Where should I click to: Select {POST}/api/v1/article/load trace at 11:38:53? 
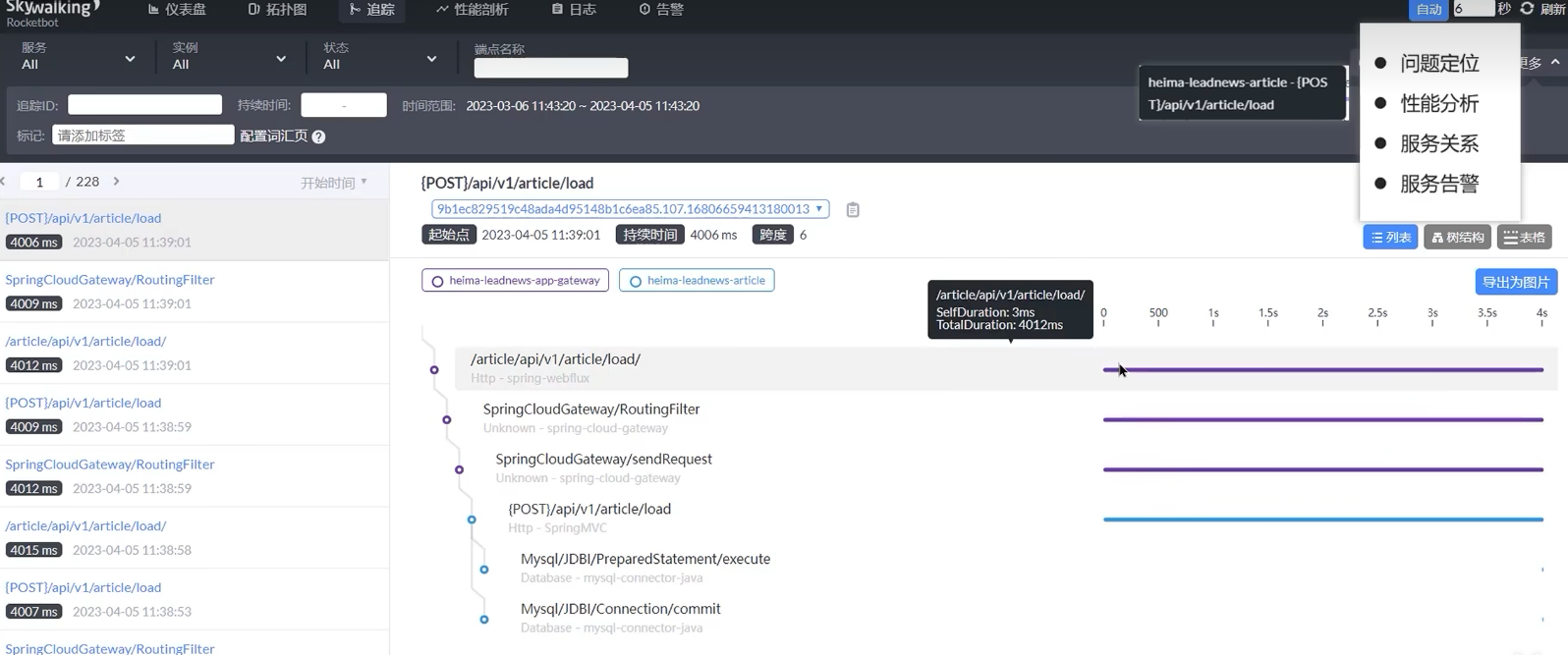pos(195,599)
